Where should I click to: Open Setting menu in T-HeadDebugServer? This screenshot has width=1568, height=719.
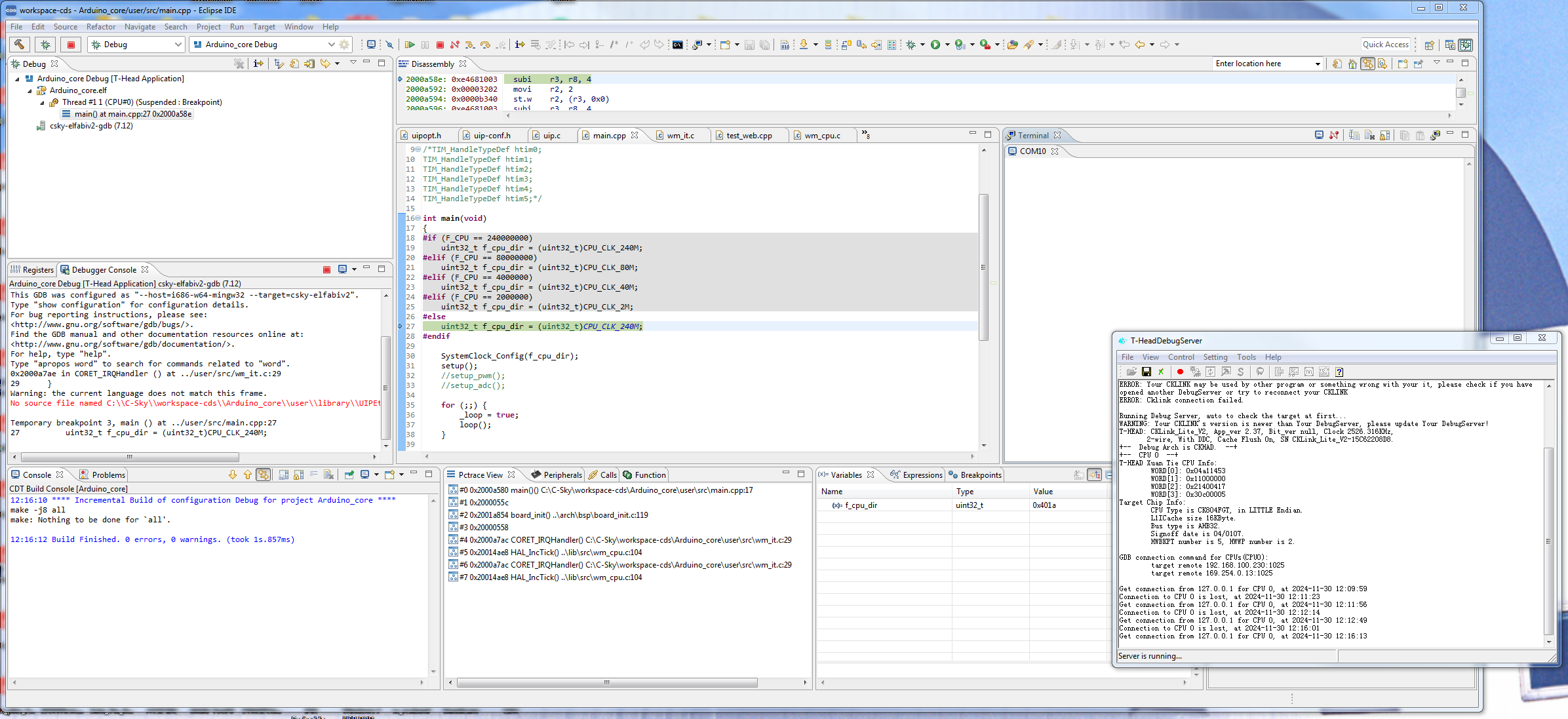[x=1215, y=357]
